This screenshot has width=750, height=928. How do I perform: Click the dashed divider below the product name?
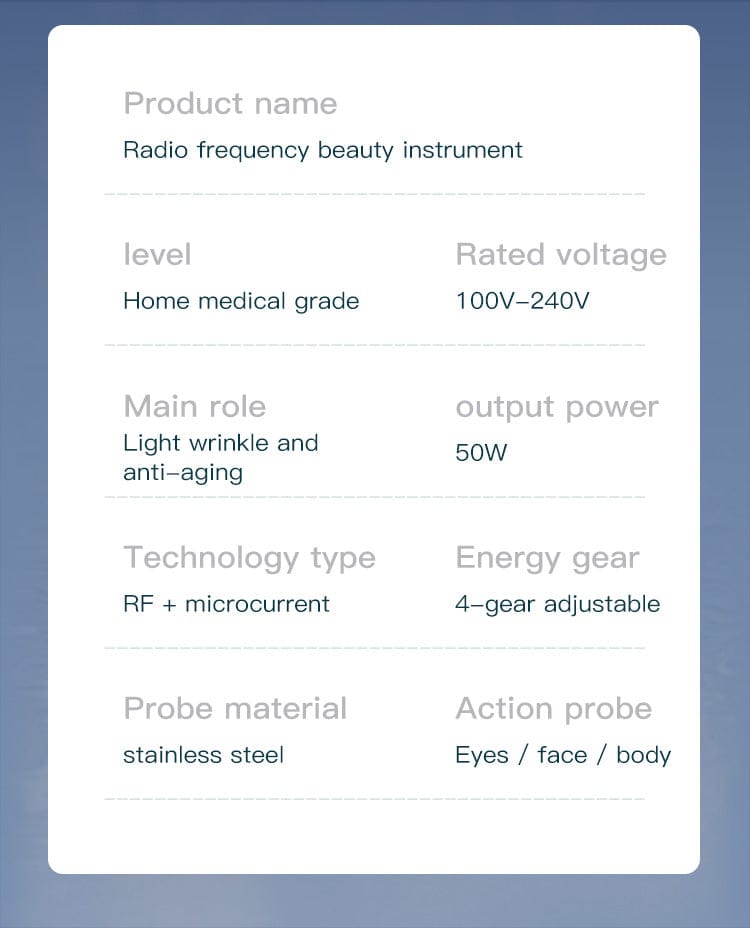coord(374,194)
